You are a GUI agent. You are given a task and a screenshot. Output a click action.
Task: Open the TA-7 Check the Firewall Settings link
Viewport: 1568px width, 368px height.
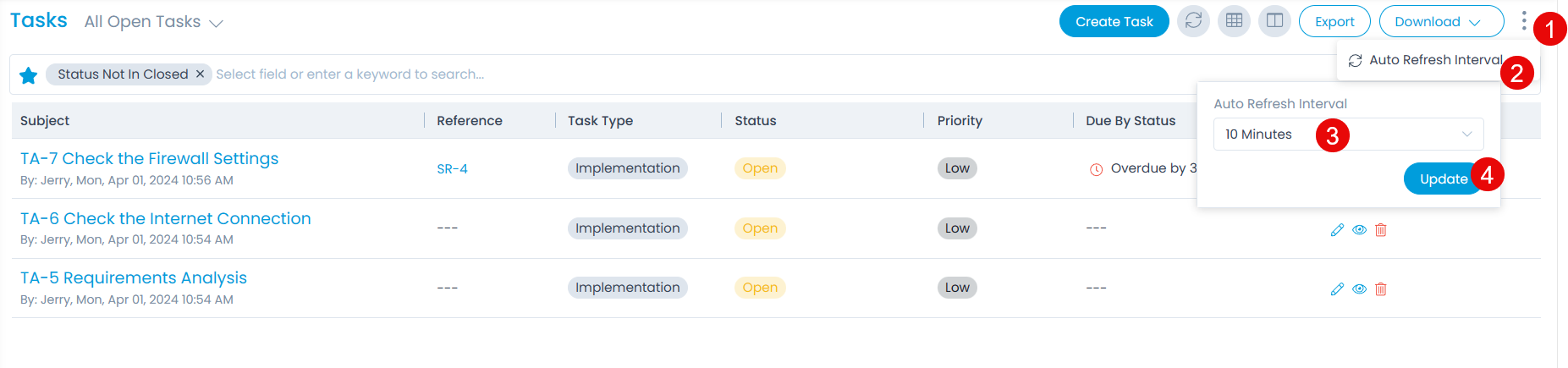click(x=149, y=159)
